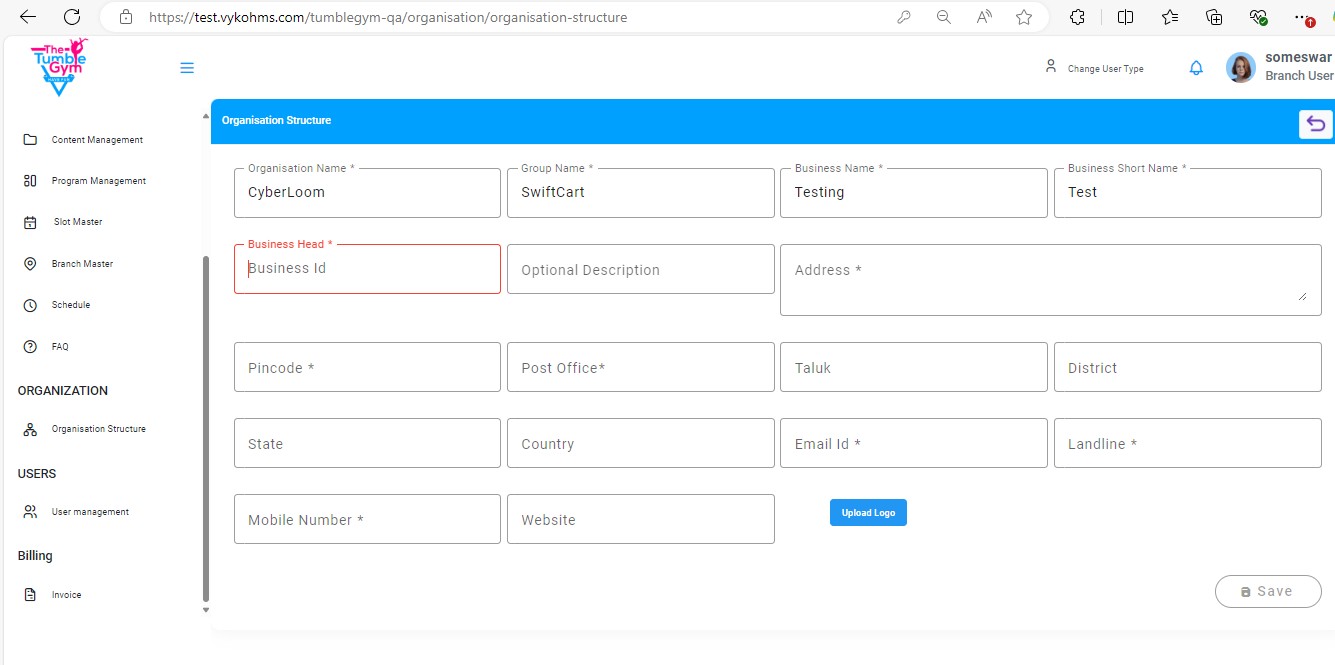Click the Business Head input field
The width and height of the screenshot is (1335, 665).
367,269
